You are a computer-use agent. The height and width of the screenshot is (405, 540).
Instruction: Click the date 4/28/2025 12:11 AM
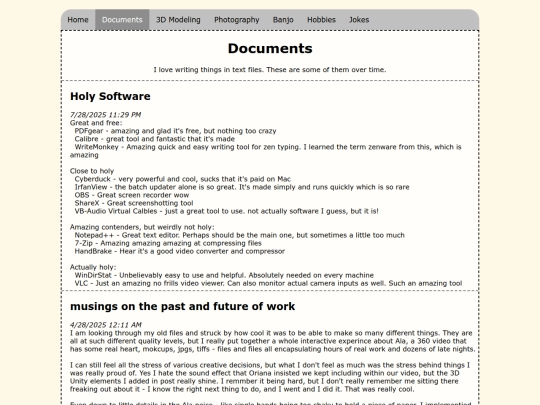tap(106, 325)
